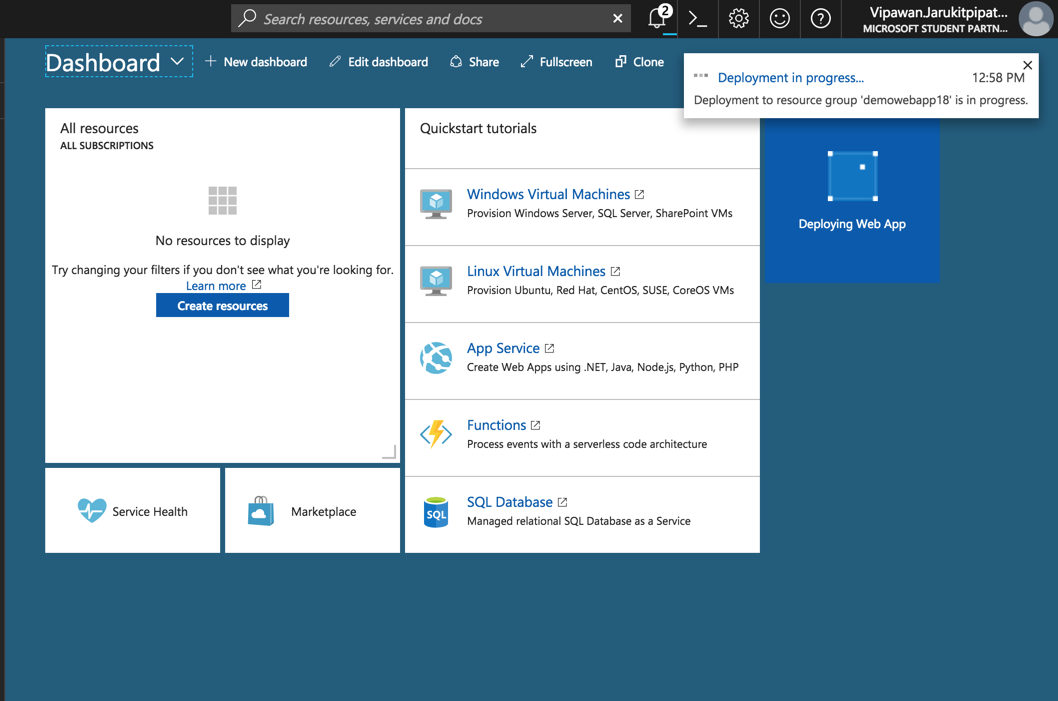Open the Windows Virtual Machines tutorial link
This screenshot has width=1058, height=701.
[548, 194]
